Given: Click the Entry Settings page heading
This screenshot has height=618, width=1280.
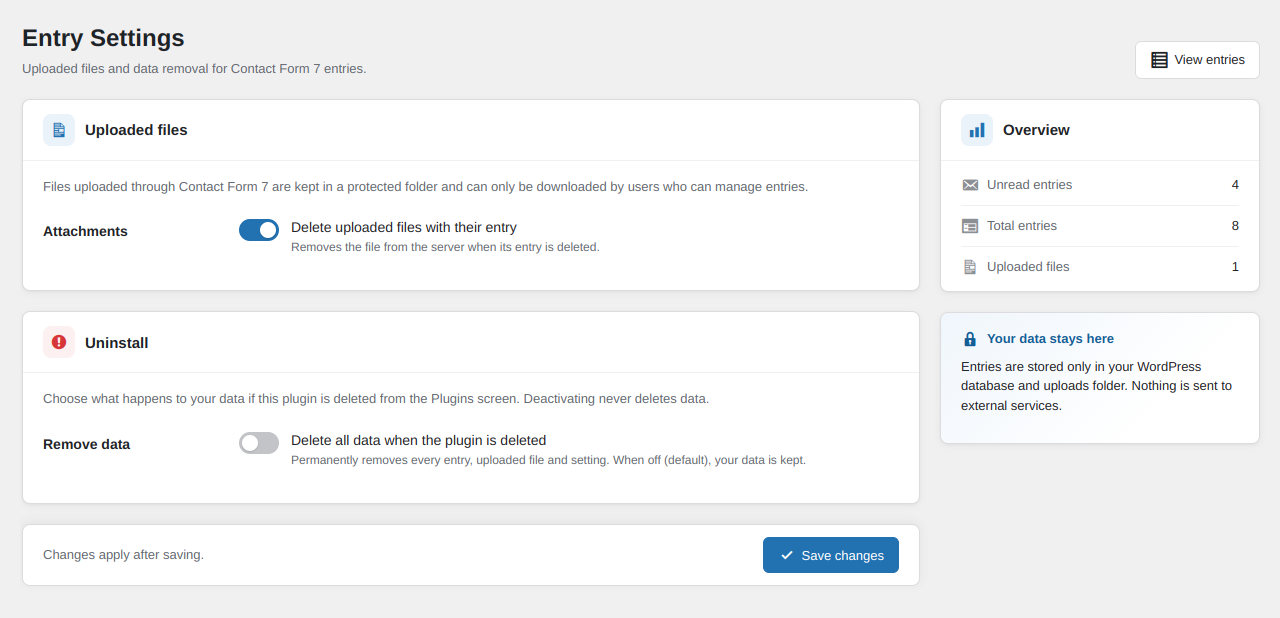Looking at the screenshot, I should [x=103, y=38].
